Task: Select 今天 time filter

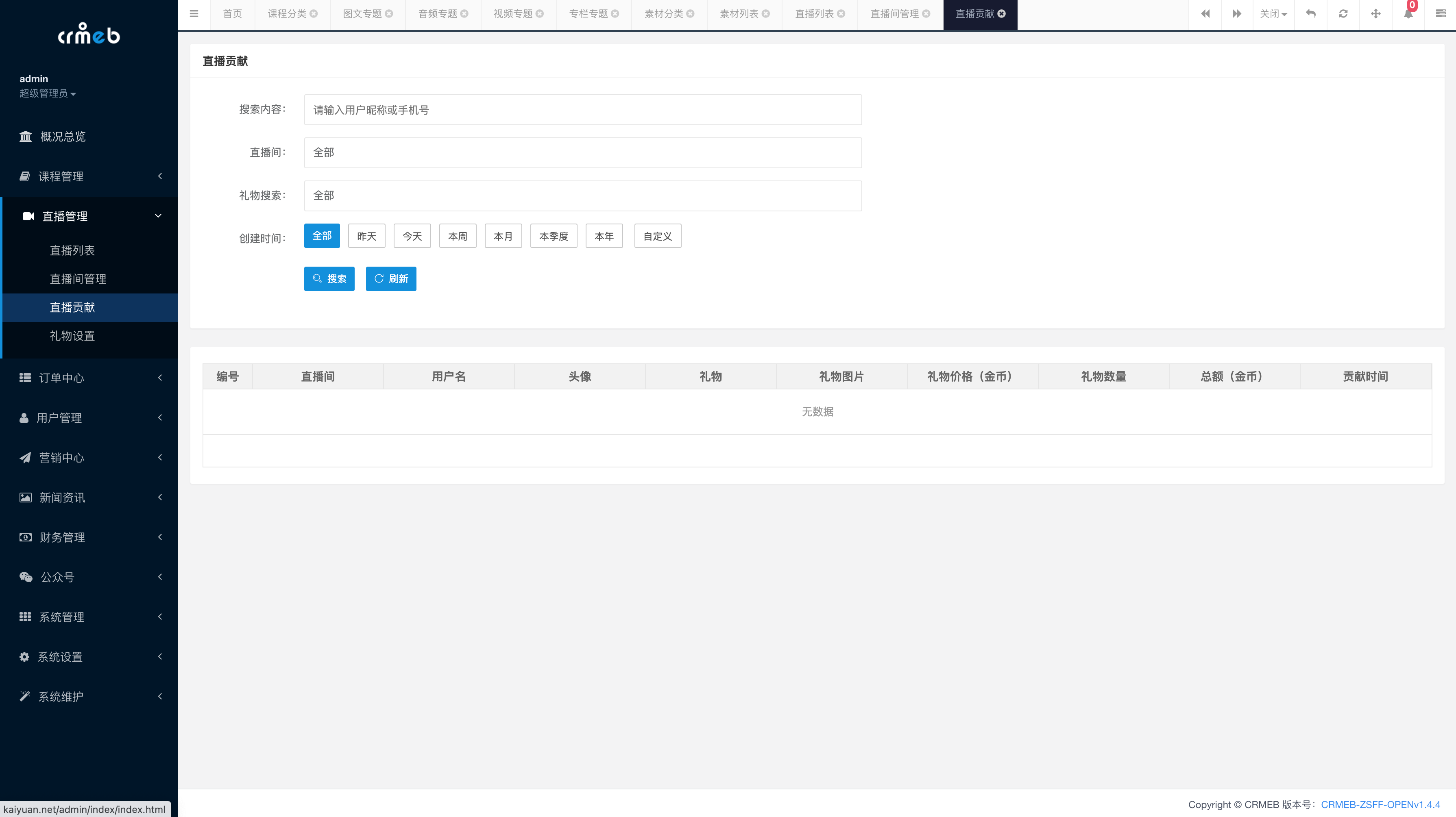Action: [412, 236]
